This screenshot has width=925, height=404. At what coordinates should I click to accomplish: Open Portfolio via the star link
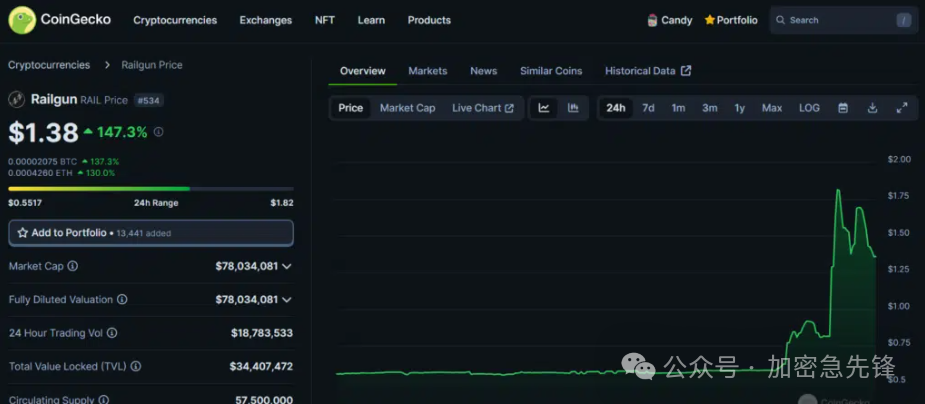pyautogui.click(x=731, y=20)
